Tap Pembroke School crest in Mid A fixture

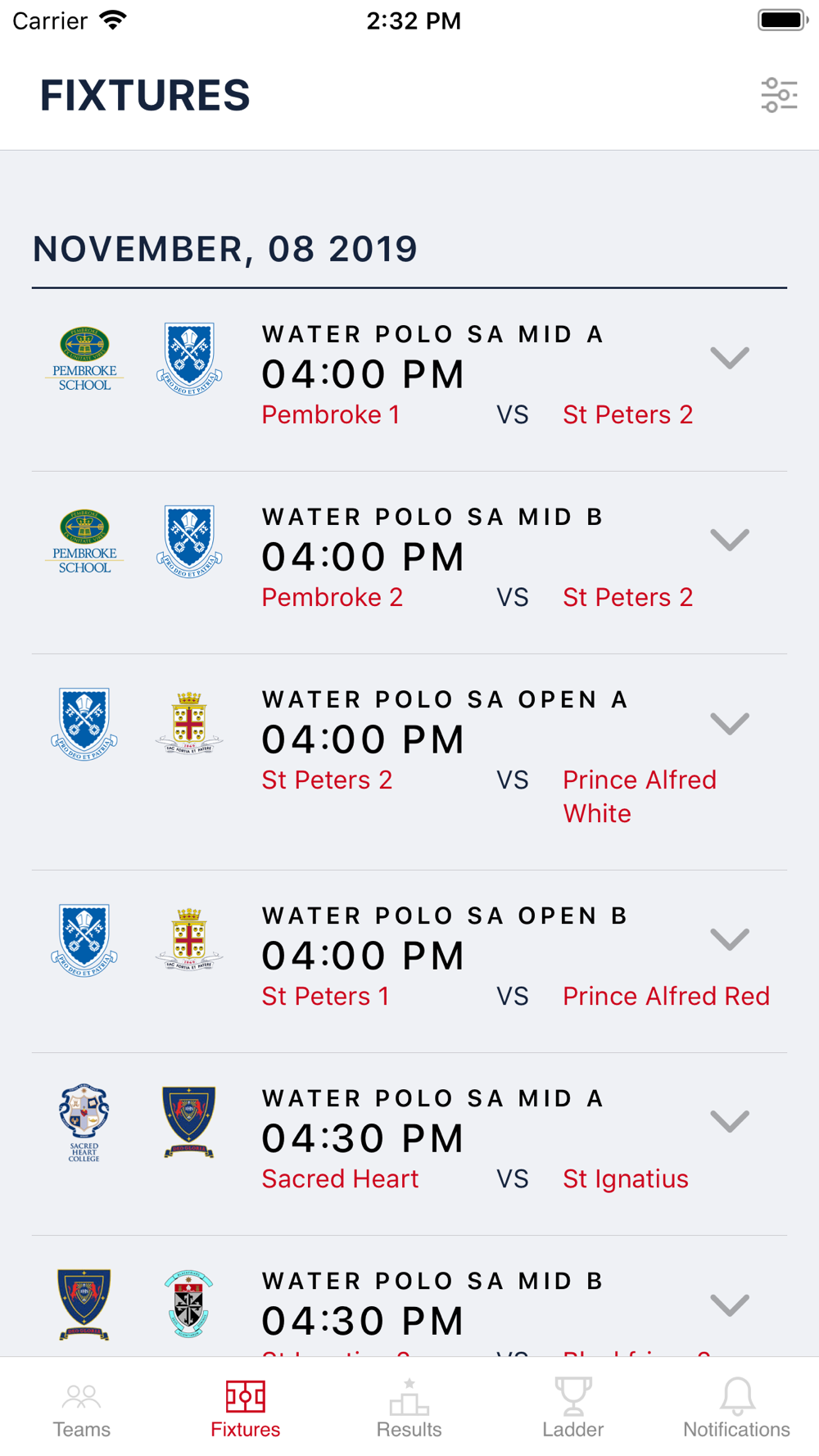coord(84,359)
